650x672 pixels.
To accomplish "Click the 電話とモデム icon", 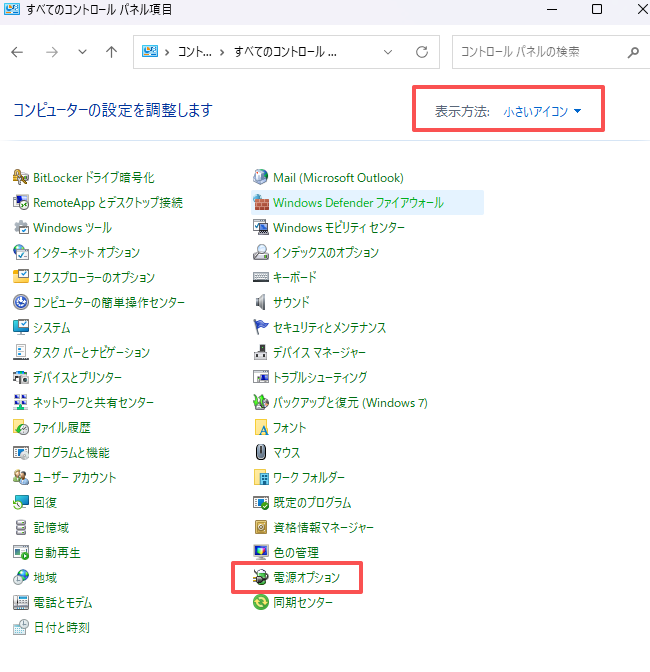I will tap(21, 602).
